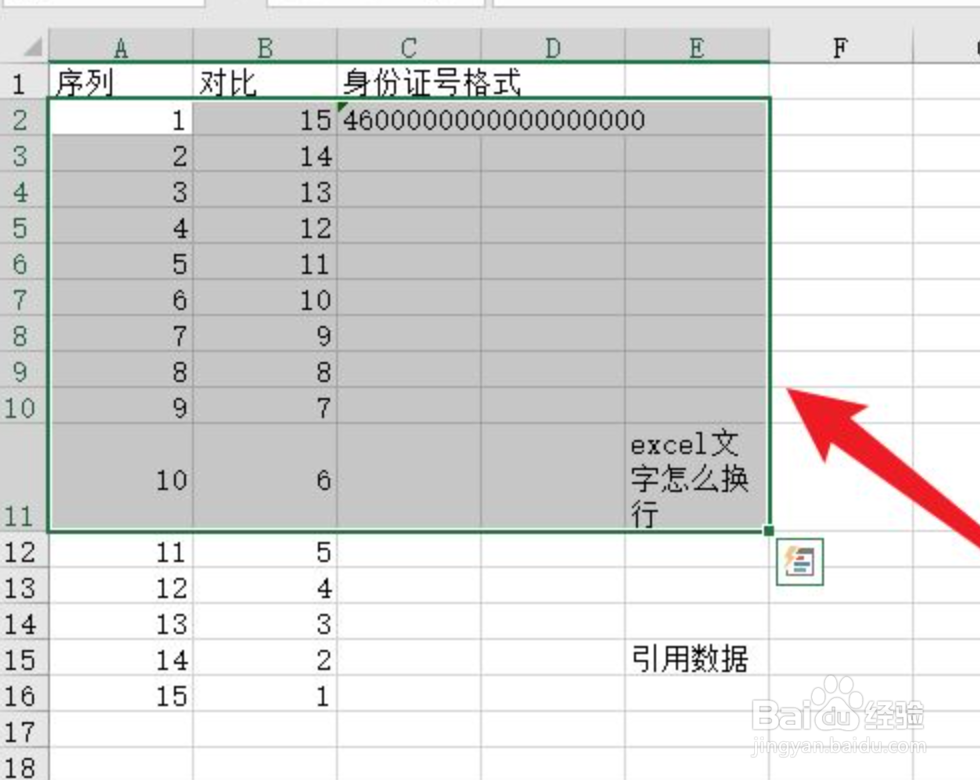Click cell A14 with value 13

[121, 622]
